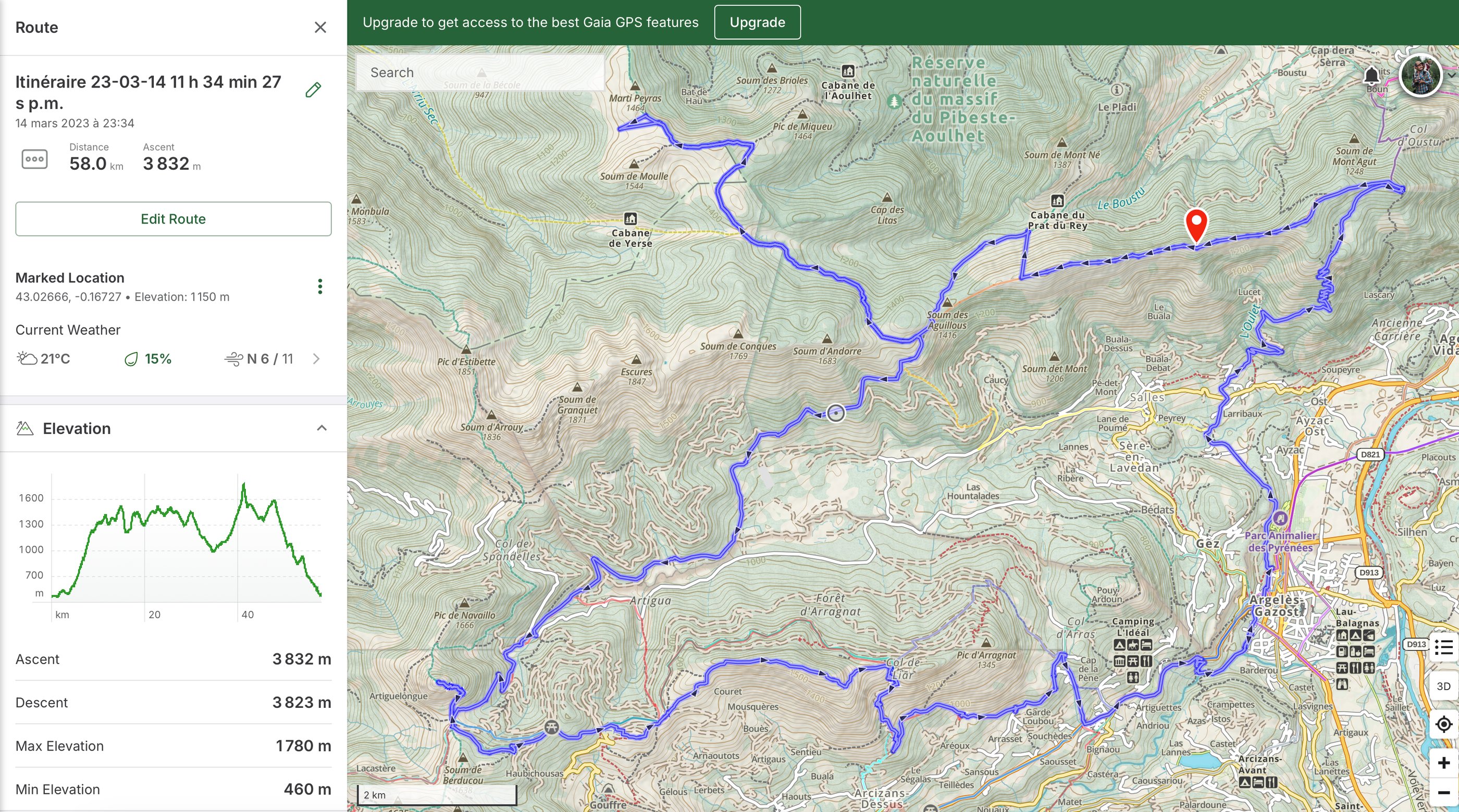Open Marked Location vertical dots menu
This screenshot has height=812, width=1459.
[320, 286]
